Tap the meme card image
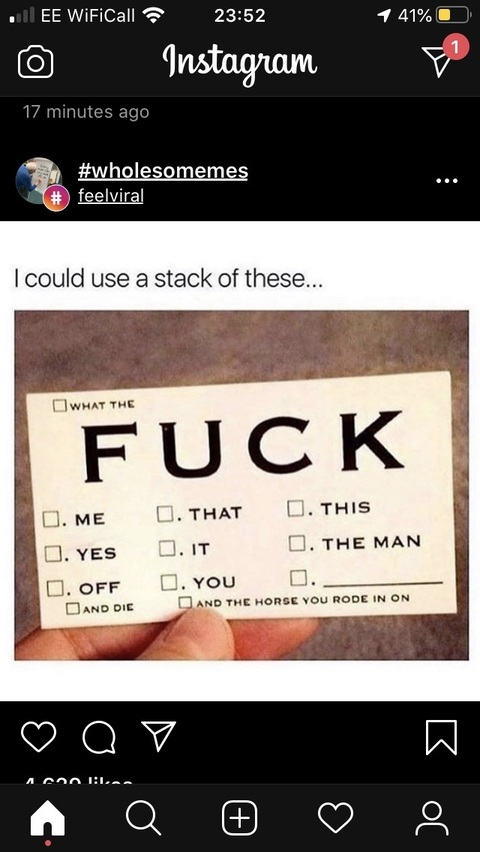 [x=241, y=485]
